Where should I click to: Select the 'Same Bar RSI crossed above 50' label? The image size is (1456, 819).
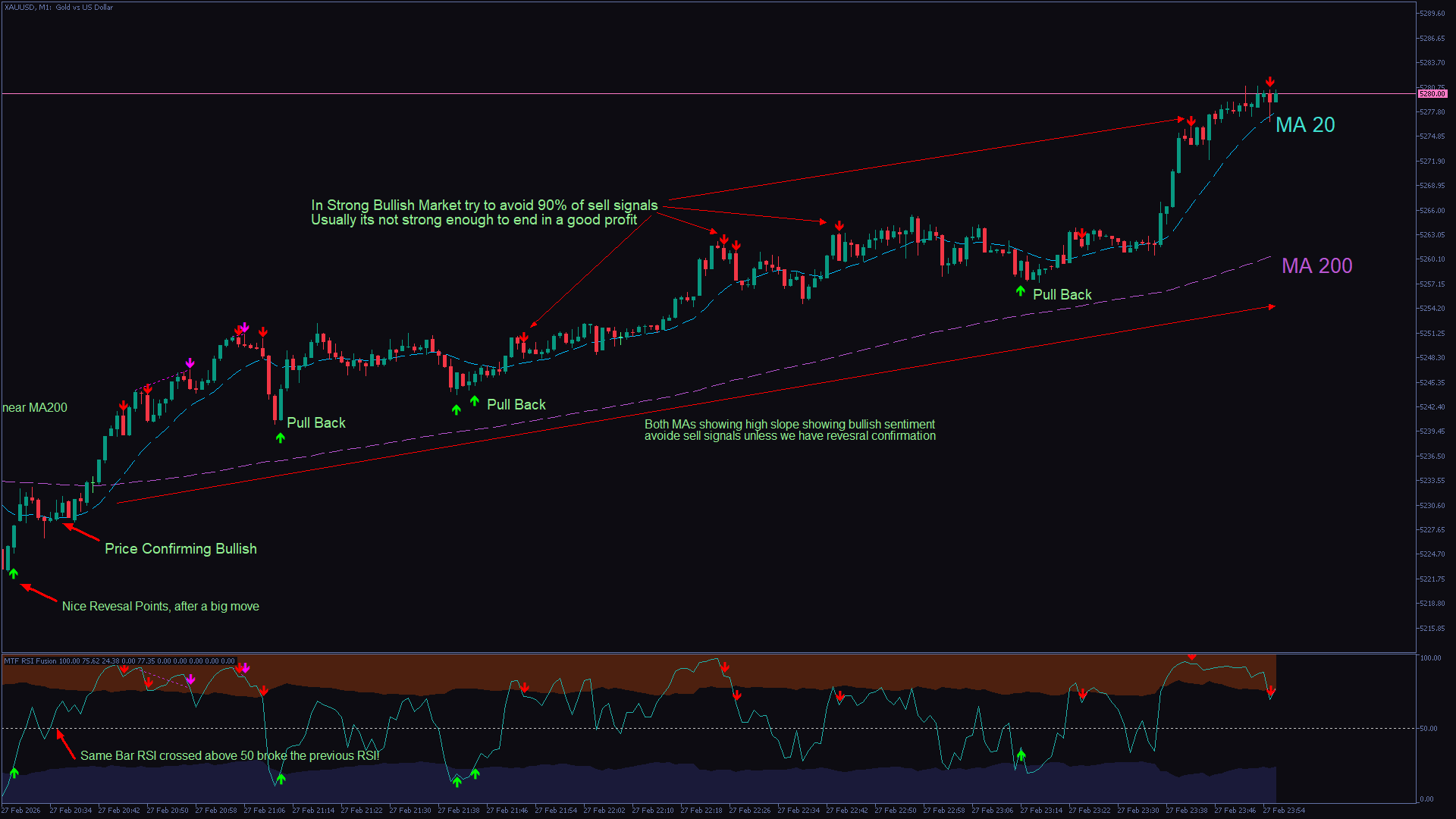229,756
